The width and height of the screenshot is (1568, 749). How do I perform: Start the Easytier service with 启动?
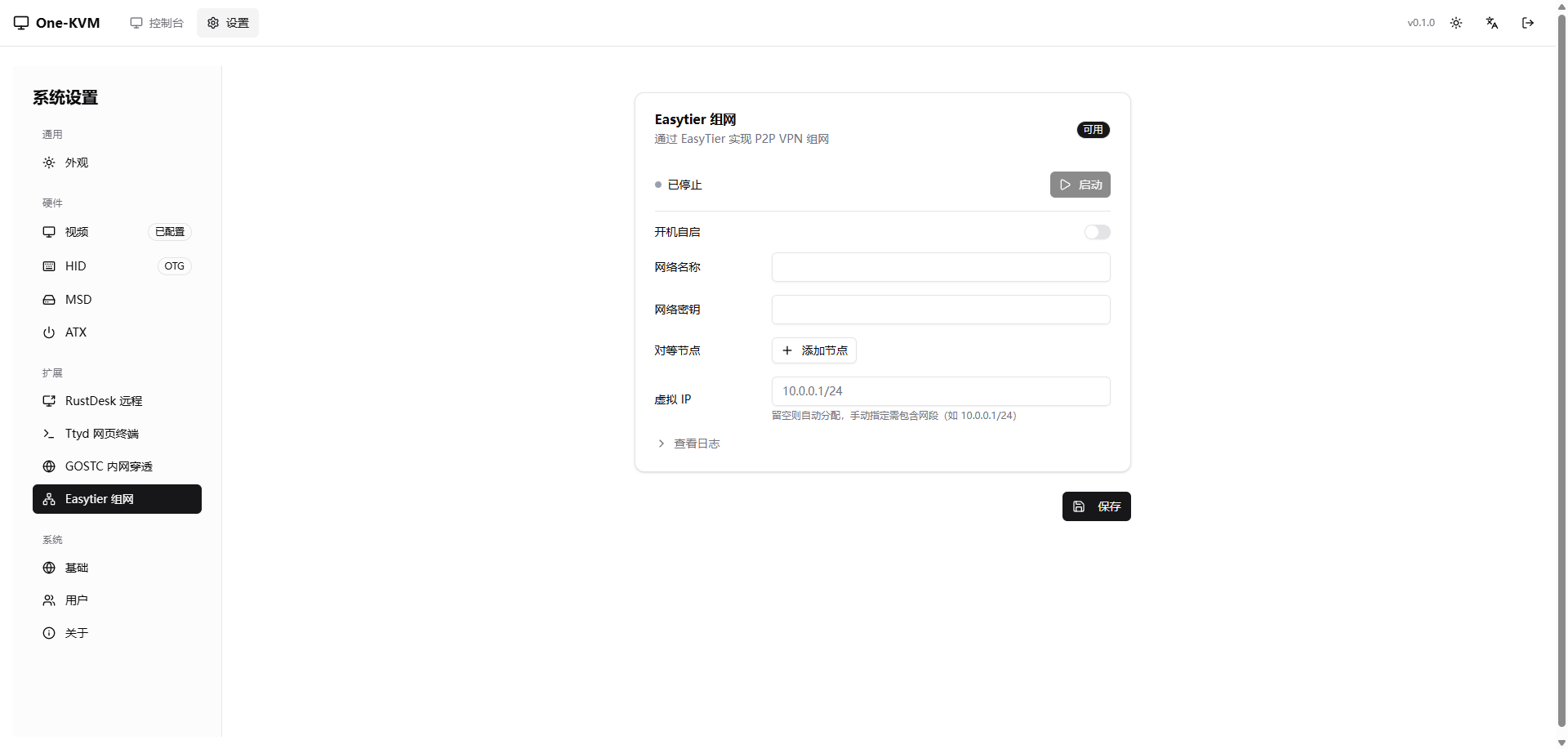coord(1080,185)
